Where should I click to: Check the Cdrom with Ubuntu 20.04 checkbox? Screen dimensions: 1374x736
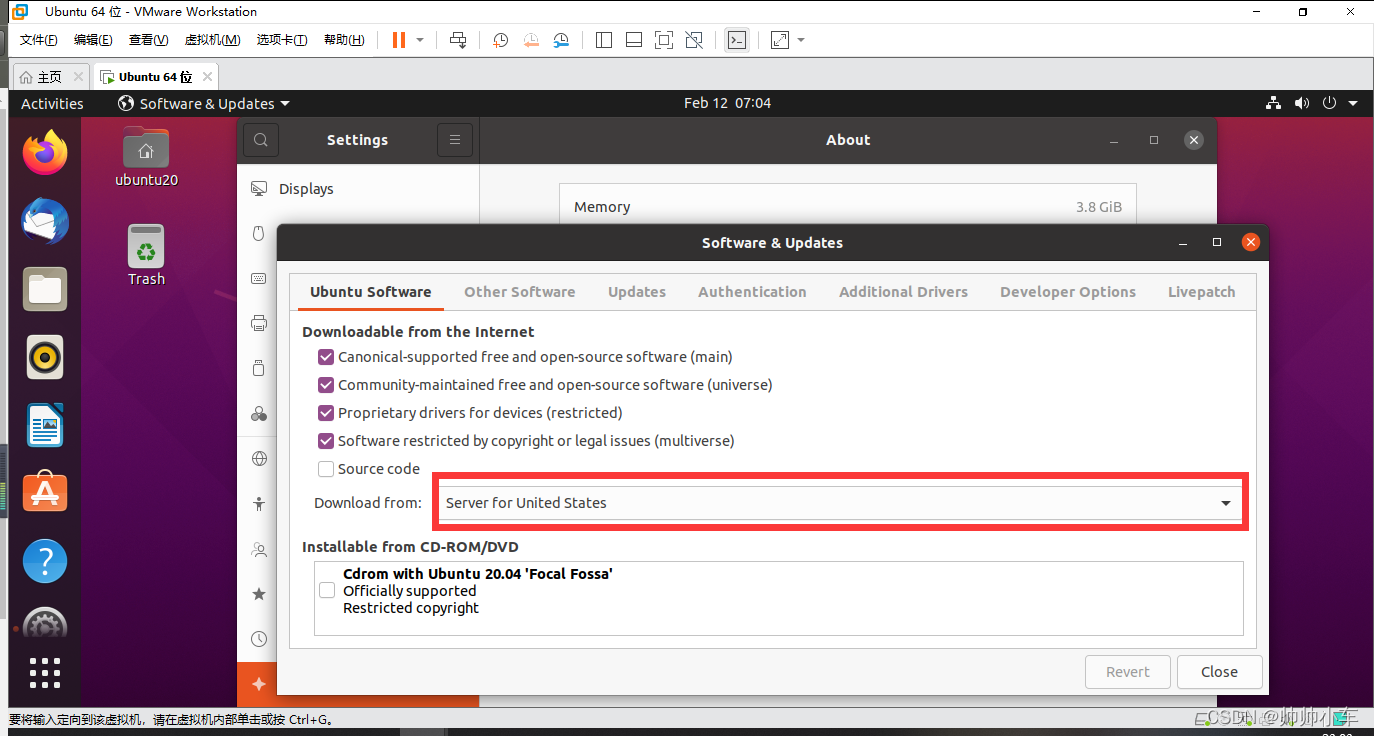327,591
